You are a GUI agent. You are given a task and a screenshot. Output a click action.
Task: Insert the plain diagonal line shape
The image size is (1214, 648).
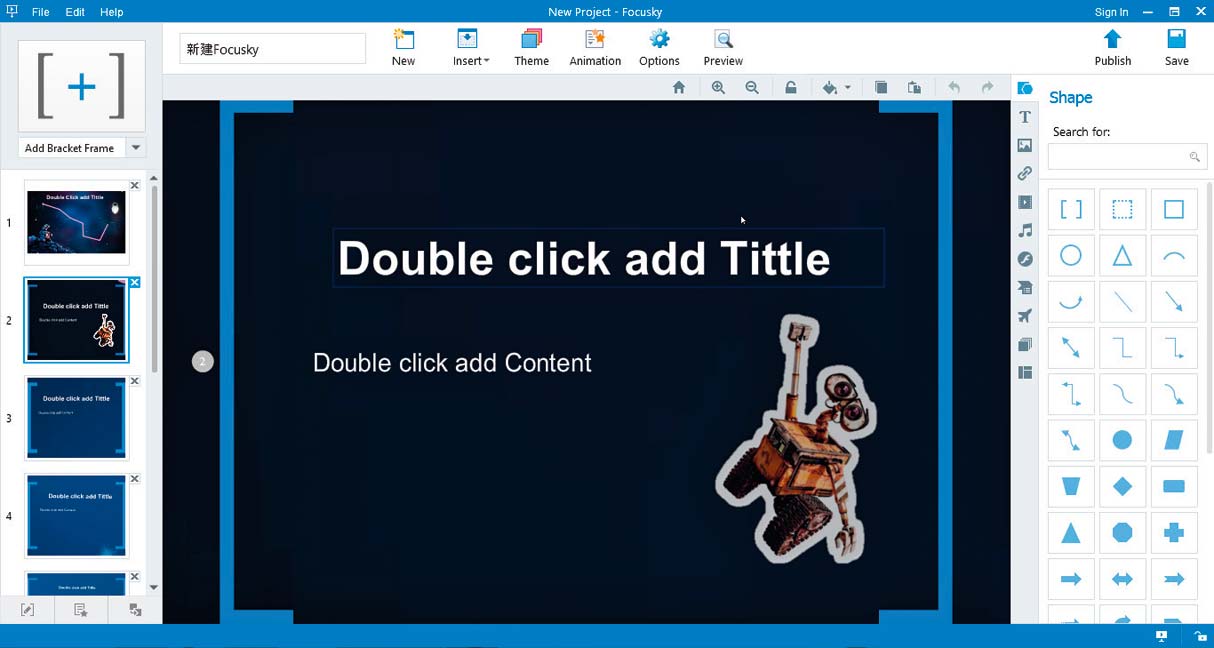pos(1123,302)
